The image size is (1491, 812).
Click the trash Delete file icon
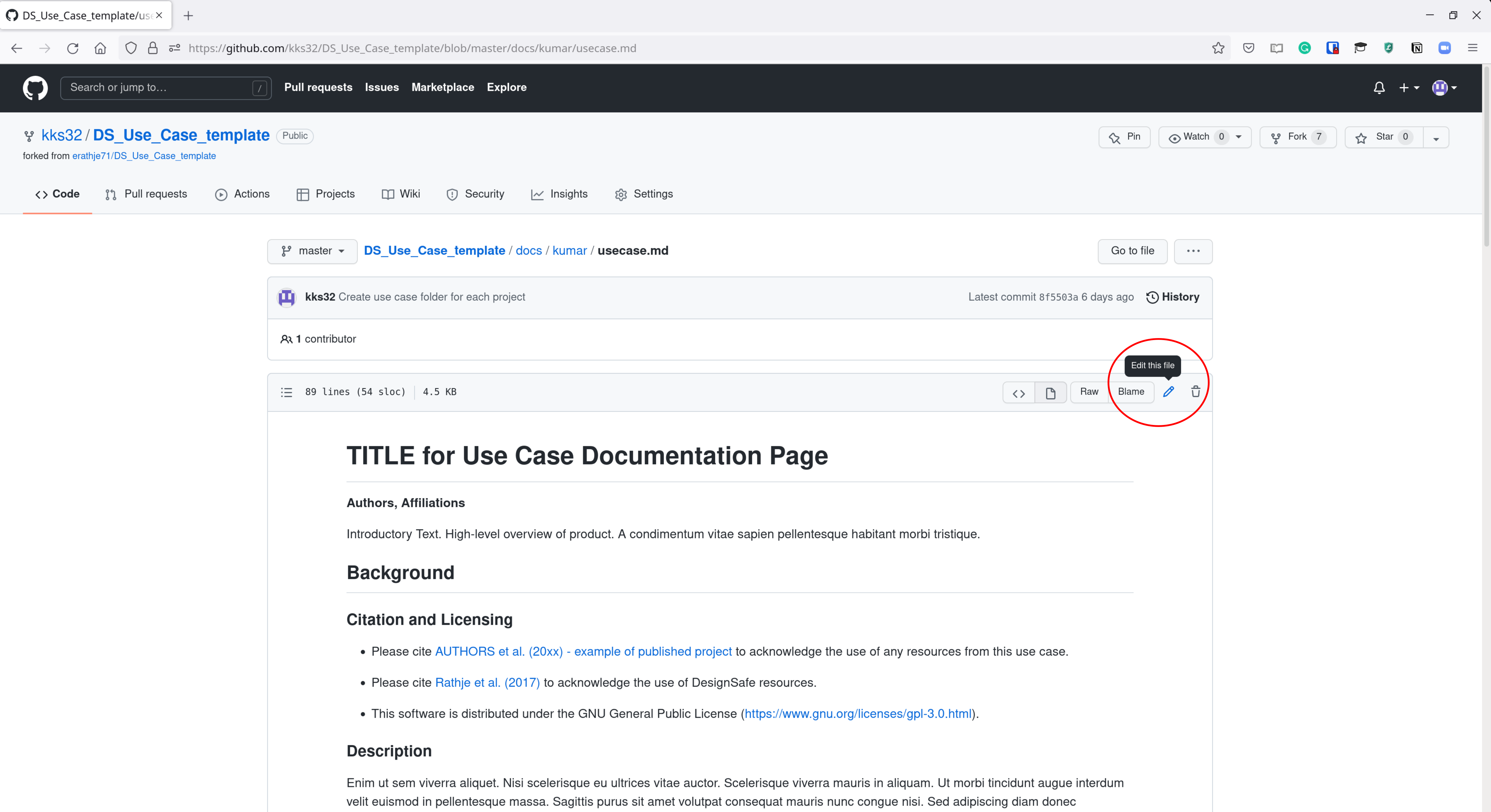tap(1195, 392)
